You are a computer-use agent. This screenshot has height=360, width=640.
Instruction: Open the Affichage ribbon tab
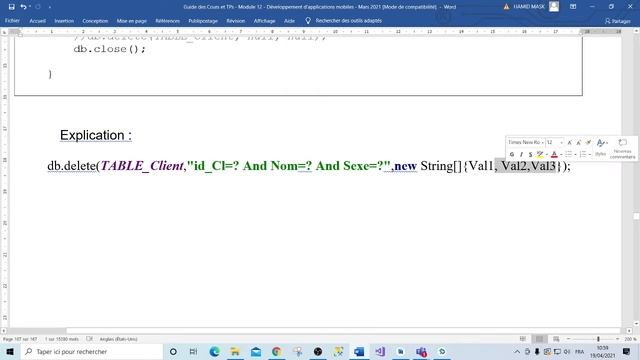(264, 20)
